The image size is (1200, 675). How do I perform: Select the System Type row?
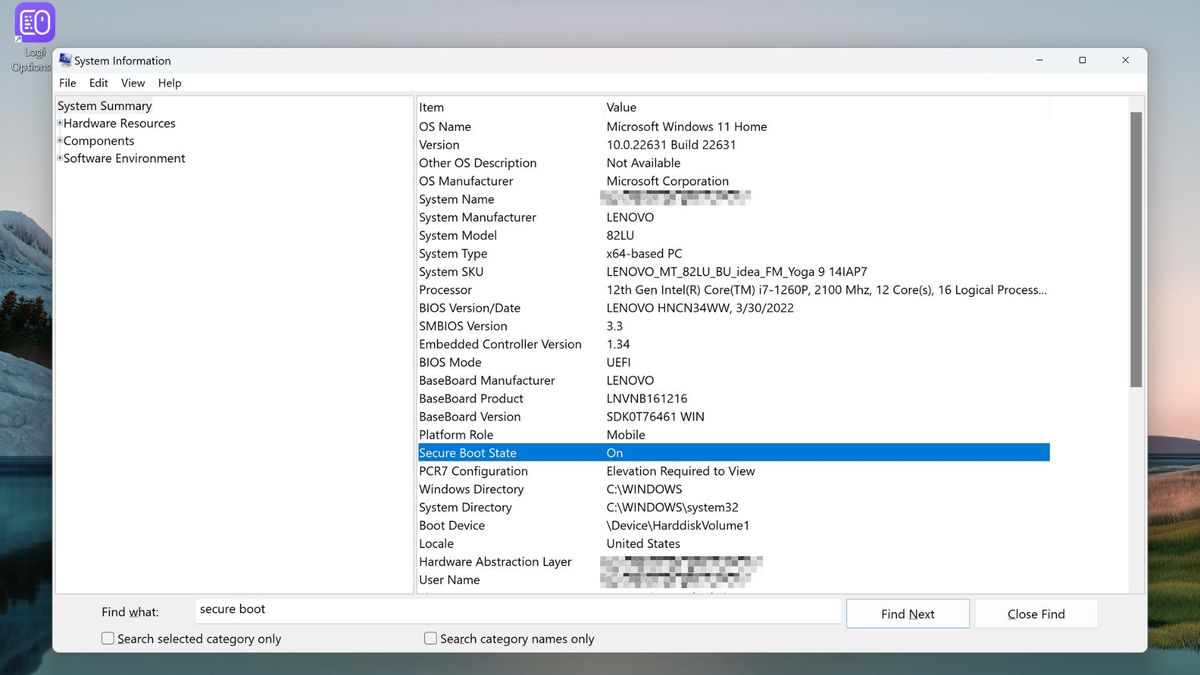[x=733, y=253]
